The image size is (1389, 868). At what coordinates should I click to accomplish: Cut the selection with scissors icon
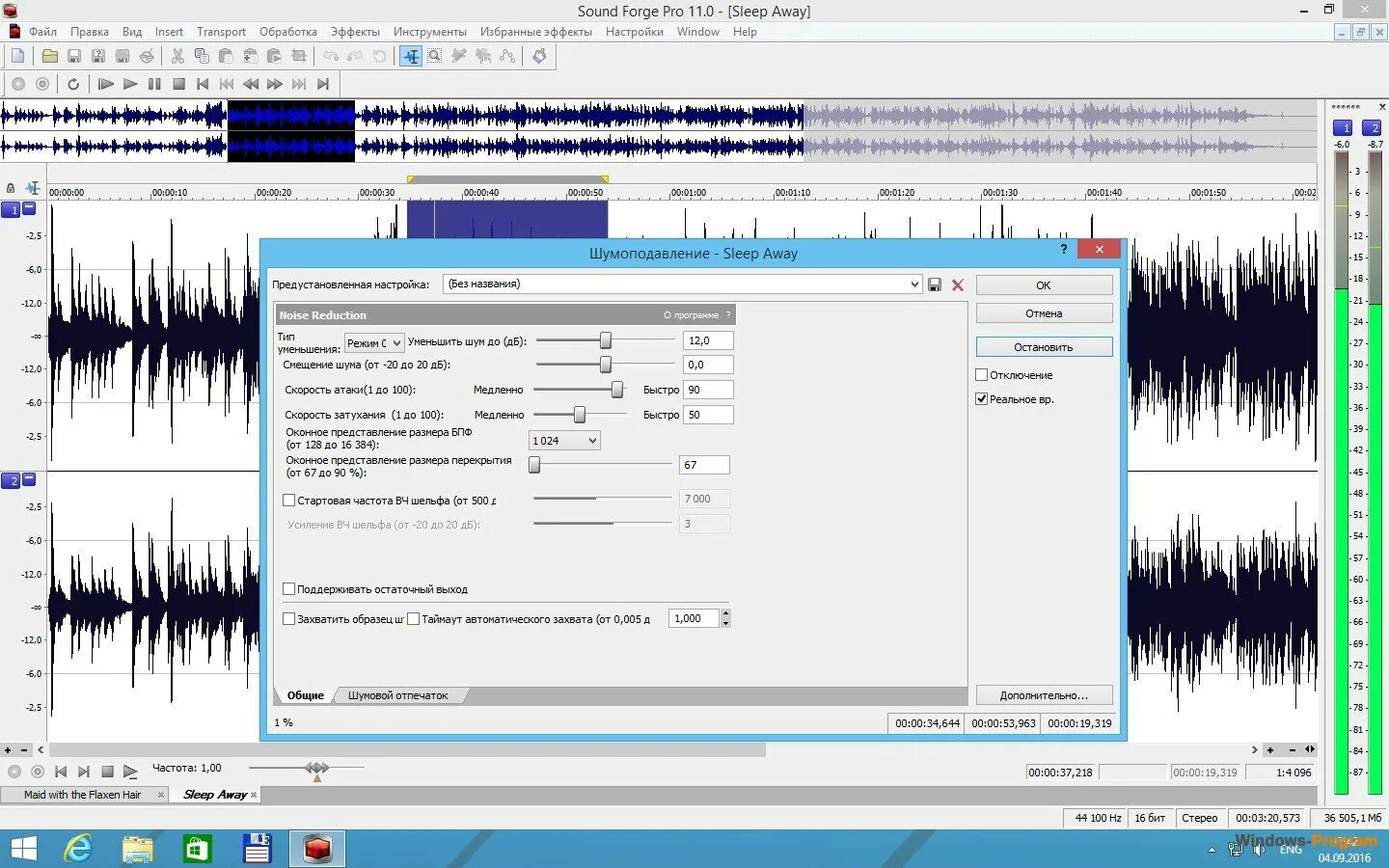[x=177, y=56]
